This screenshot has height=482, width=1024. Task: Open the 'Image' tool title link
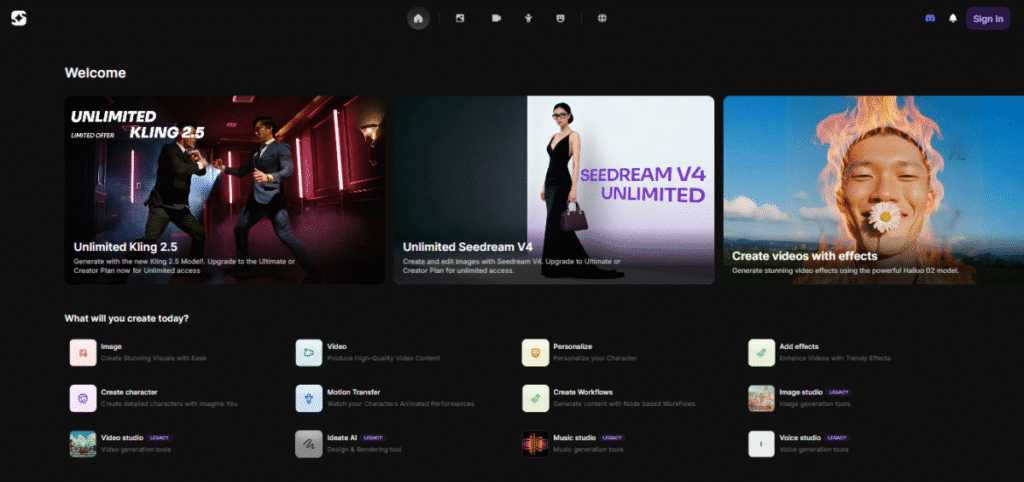111,347
